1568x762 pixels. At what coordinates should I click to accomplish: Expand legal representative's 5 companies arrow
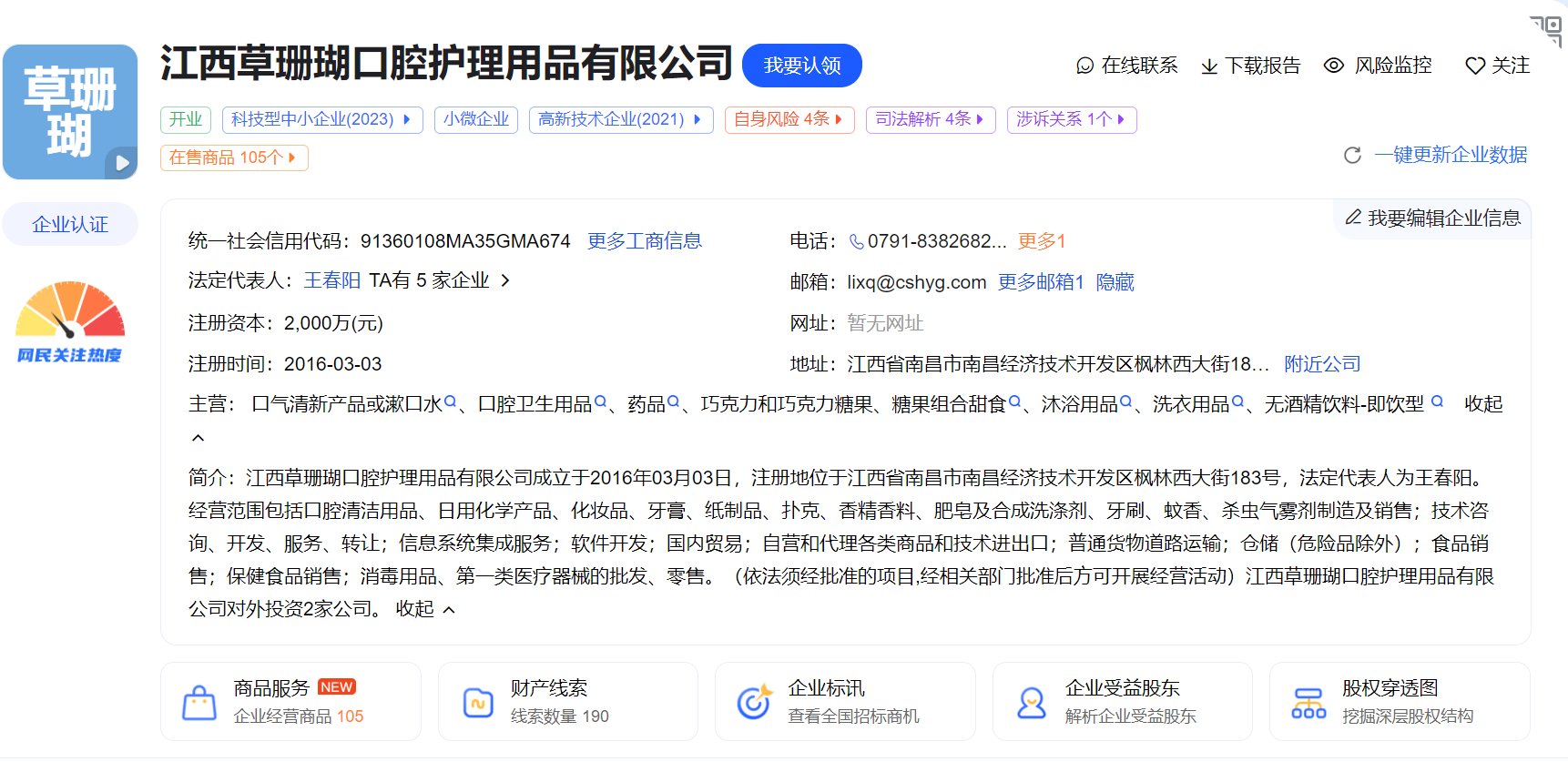coord(505,280)
